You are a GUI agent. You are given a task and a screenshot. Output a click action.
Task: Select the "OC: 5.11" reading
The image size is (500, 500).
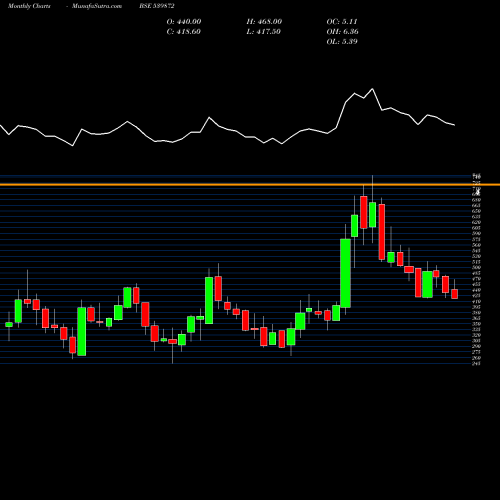coord(342,22)
